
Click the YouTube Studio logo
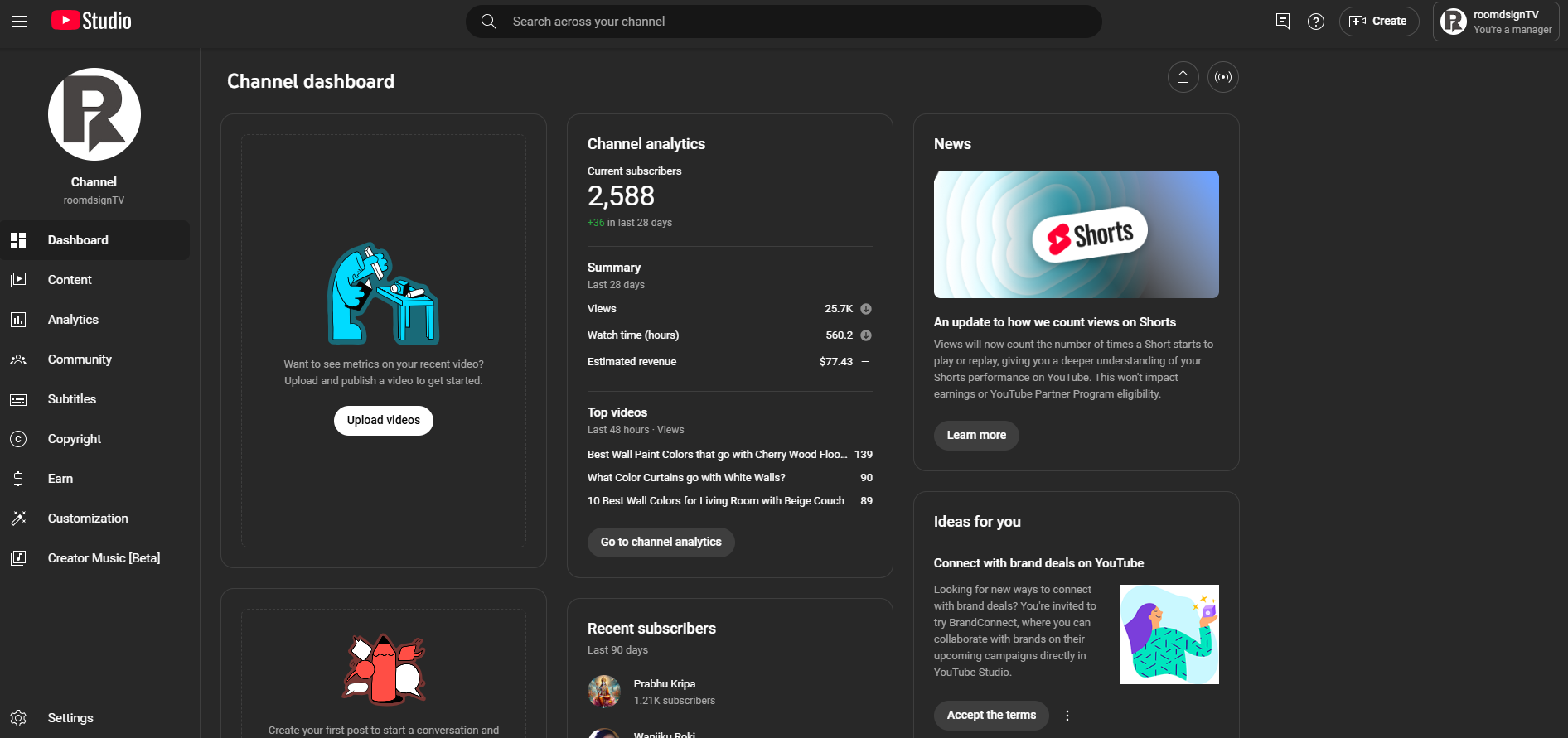point(91,21)
